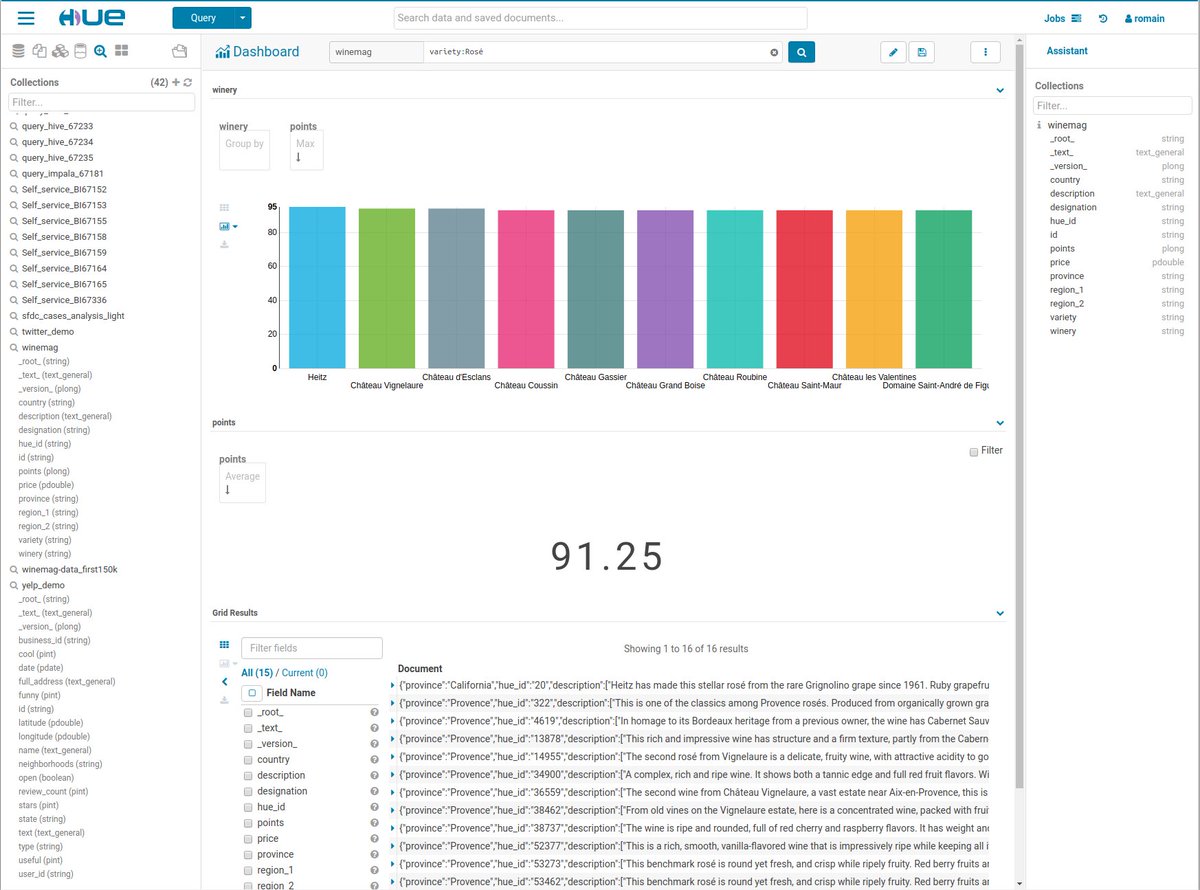The height and width of the screenshot is (890, 1200).
Task: Open the file browser folder icon
Action: pyautogui.click(x=180, y=50)
